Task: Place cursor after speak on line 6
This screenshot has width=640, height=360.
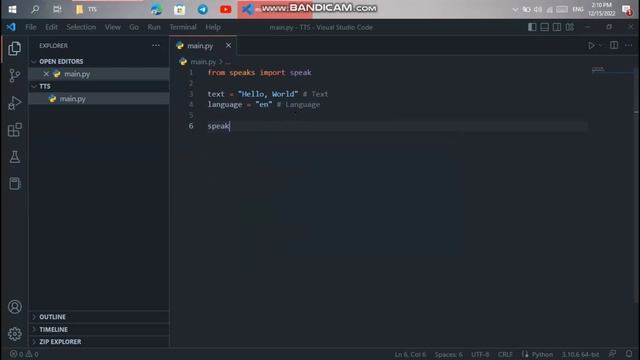Action: click(x=230, y=126)
